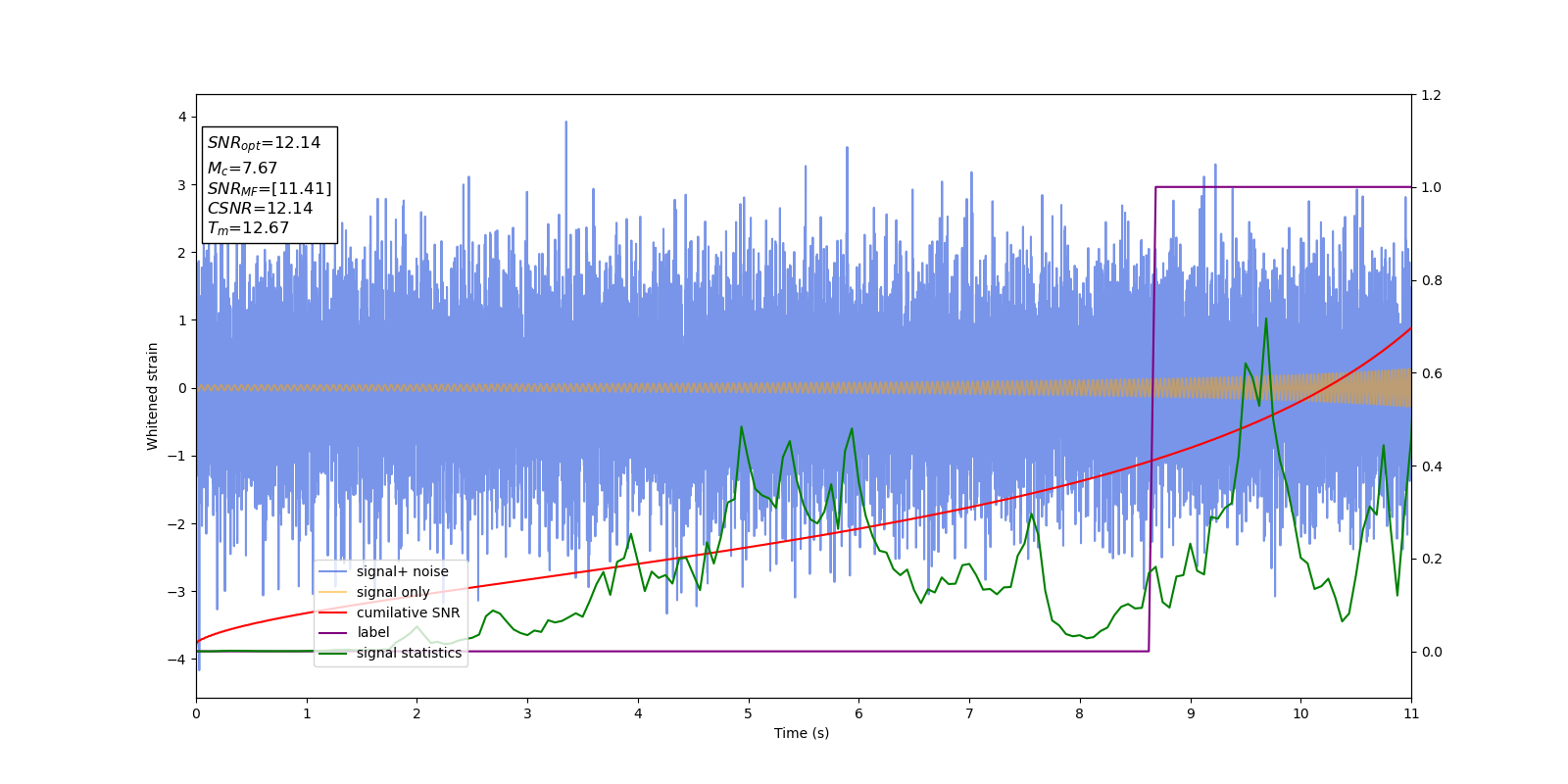Click right-axis tick label 0.0
1568x784 pixels.
click(1431, 652)
